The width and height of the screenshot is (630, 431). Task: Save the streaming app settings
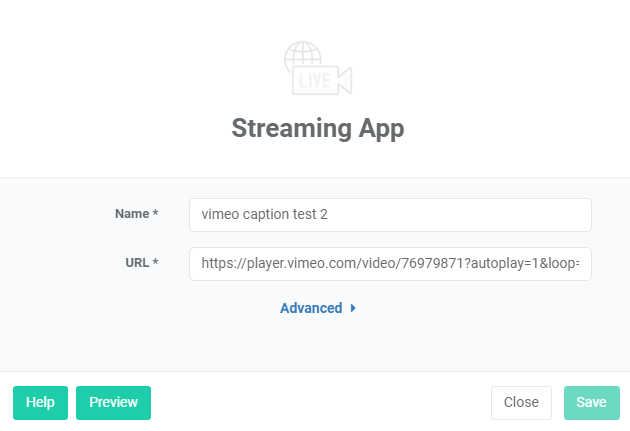click(591, 402)
